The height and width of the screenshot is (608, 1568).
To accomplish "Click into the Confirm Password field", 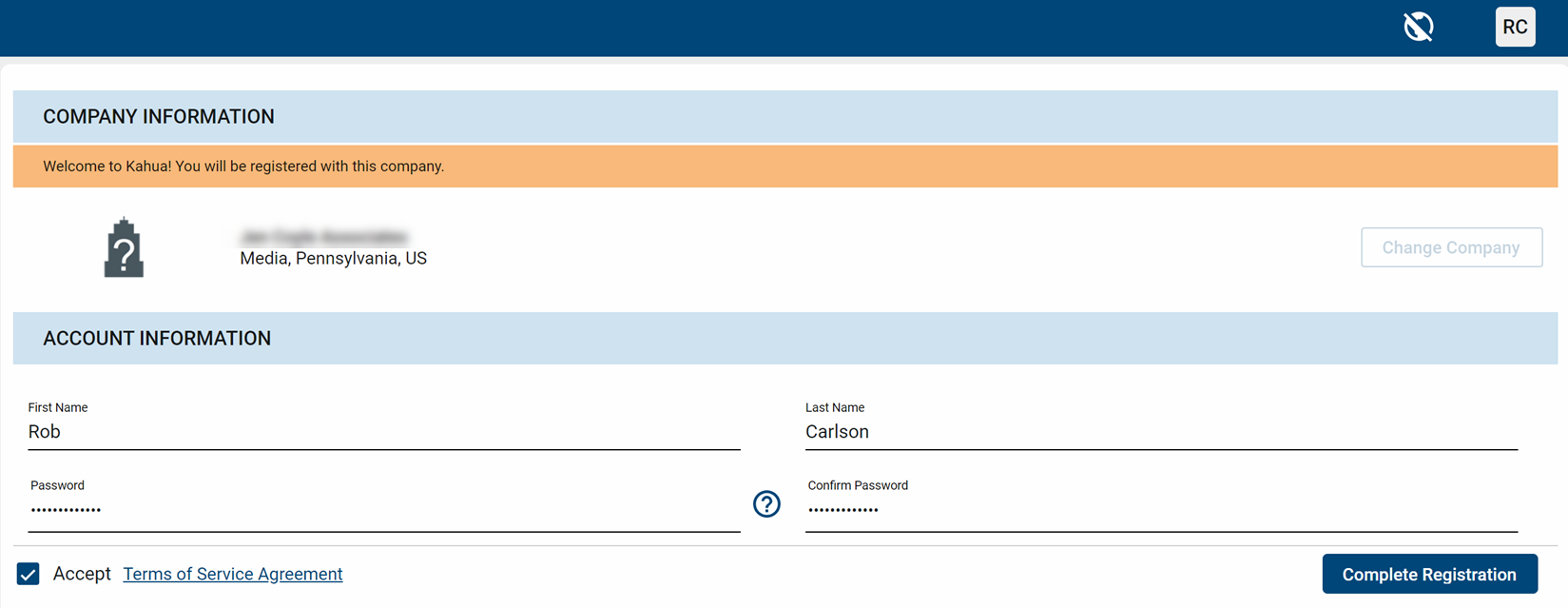I will 1160,510.
